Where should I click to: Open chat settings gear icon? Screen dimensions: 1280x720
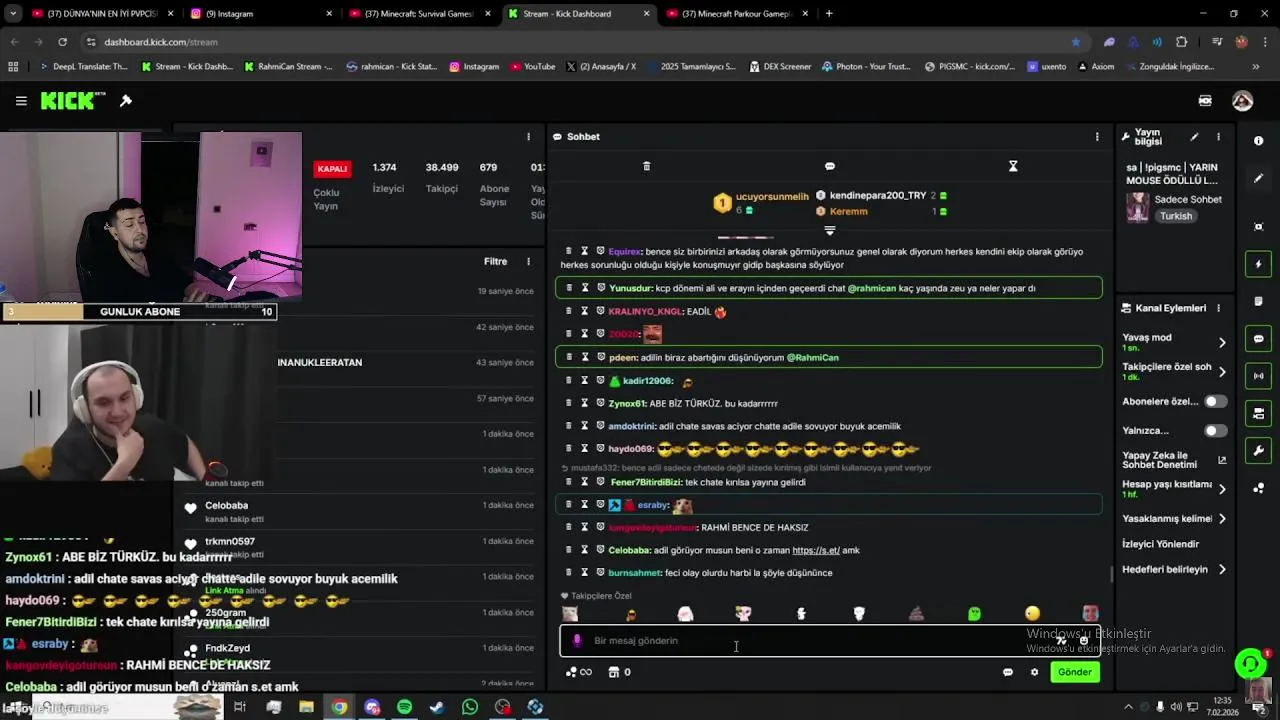pos(1034,672)
